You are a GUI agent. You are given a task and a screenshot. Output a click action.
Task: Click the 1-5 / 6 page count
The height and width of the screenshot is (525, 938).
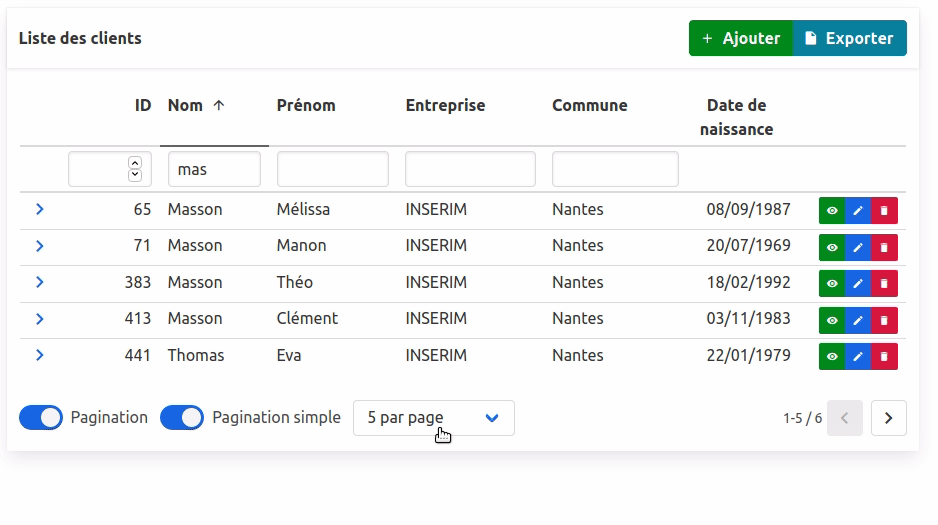click(x=802, y=418)
